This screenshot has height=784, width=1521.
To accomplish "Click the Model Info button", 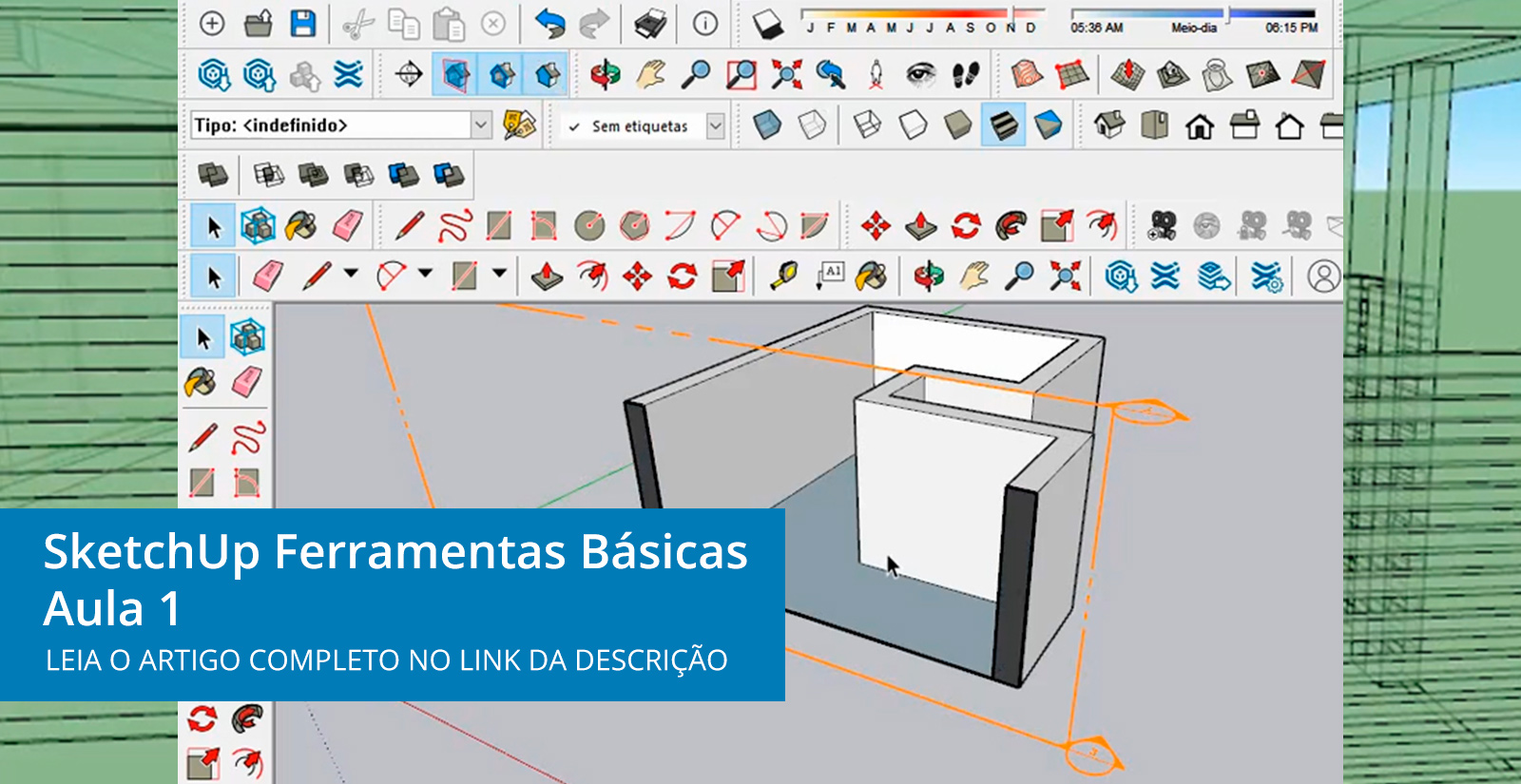I will [x=705, y=24].
